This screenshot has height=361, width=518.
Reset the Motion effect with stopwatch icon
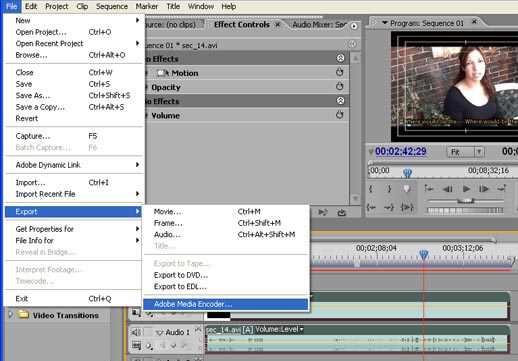coord(340,72)
